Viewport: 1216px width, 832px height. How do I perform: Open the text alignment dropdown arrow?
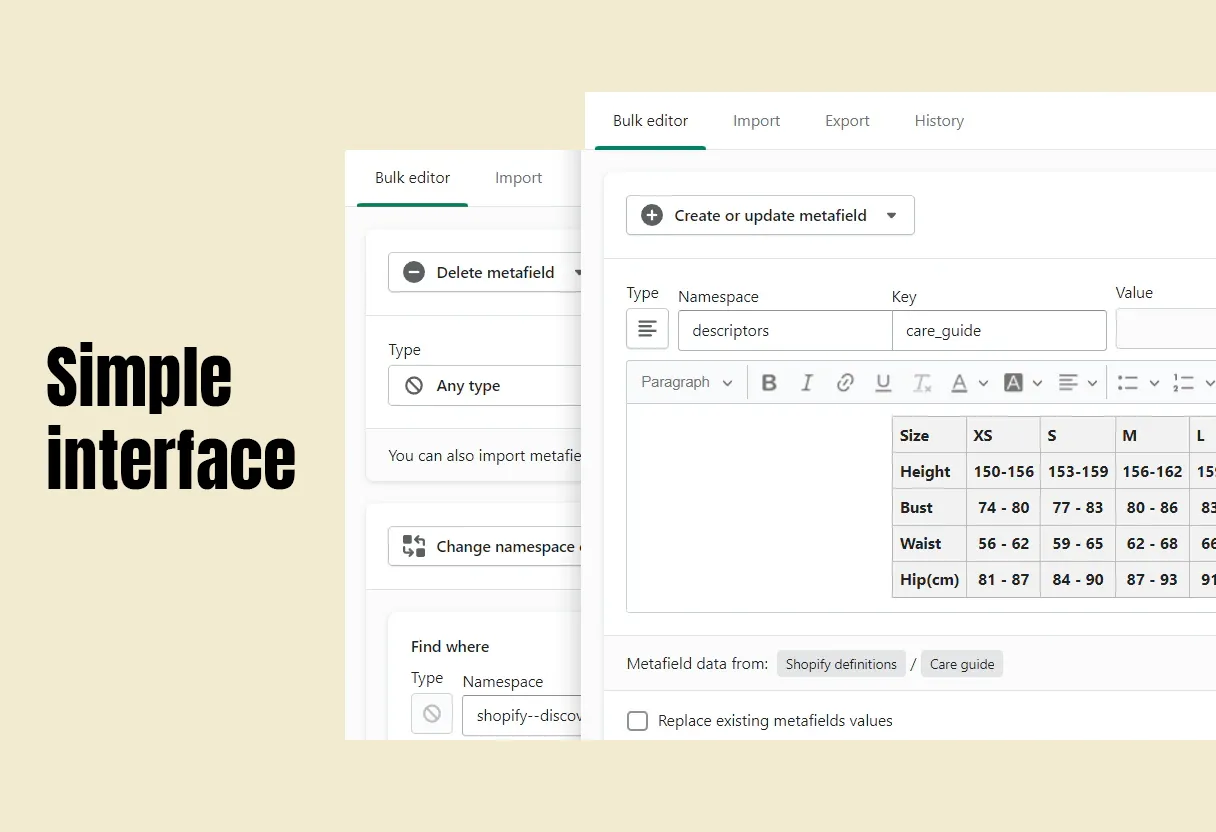(x=1092, y=383)
